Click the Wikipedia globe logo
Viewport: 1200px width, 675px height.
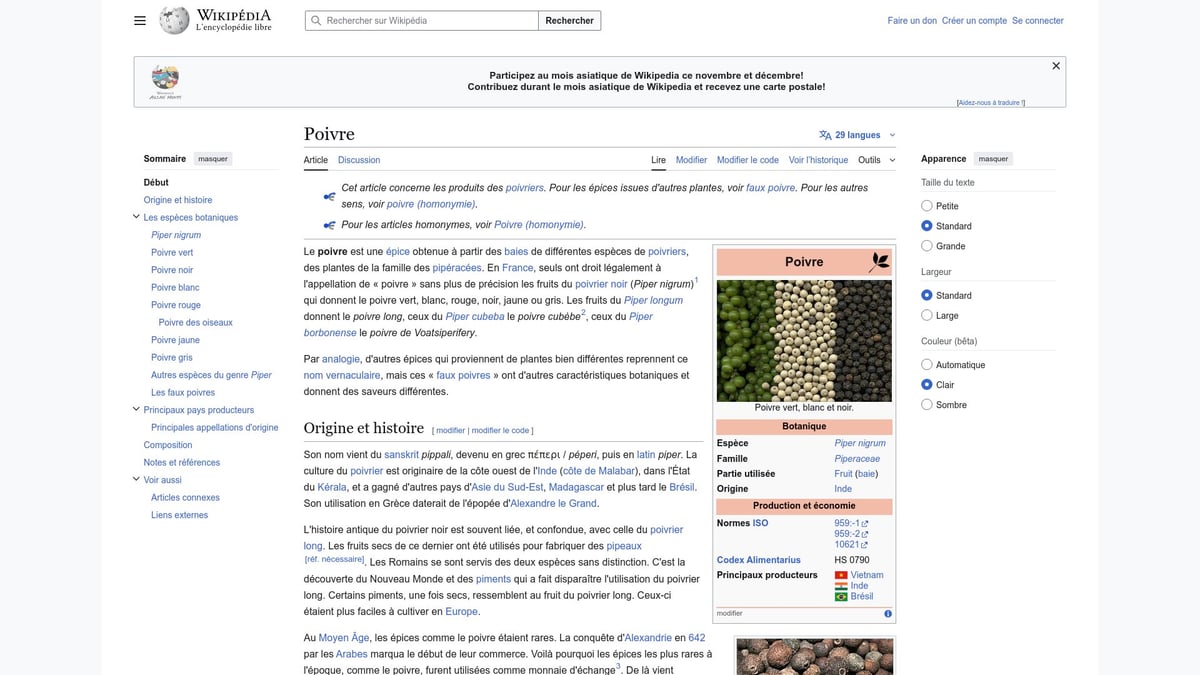point(174,20)
